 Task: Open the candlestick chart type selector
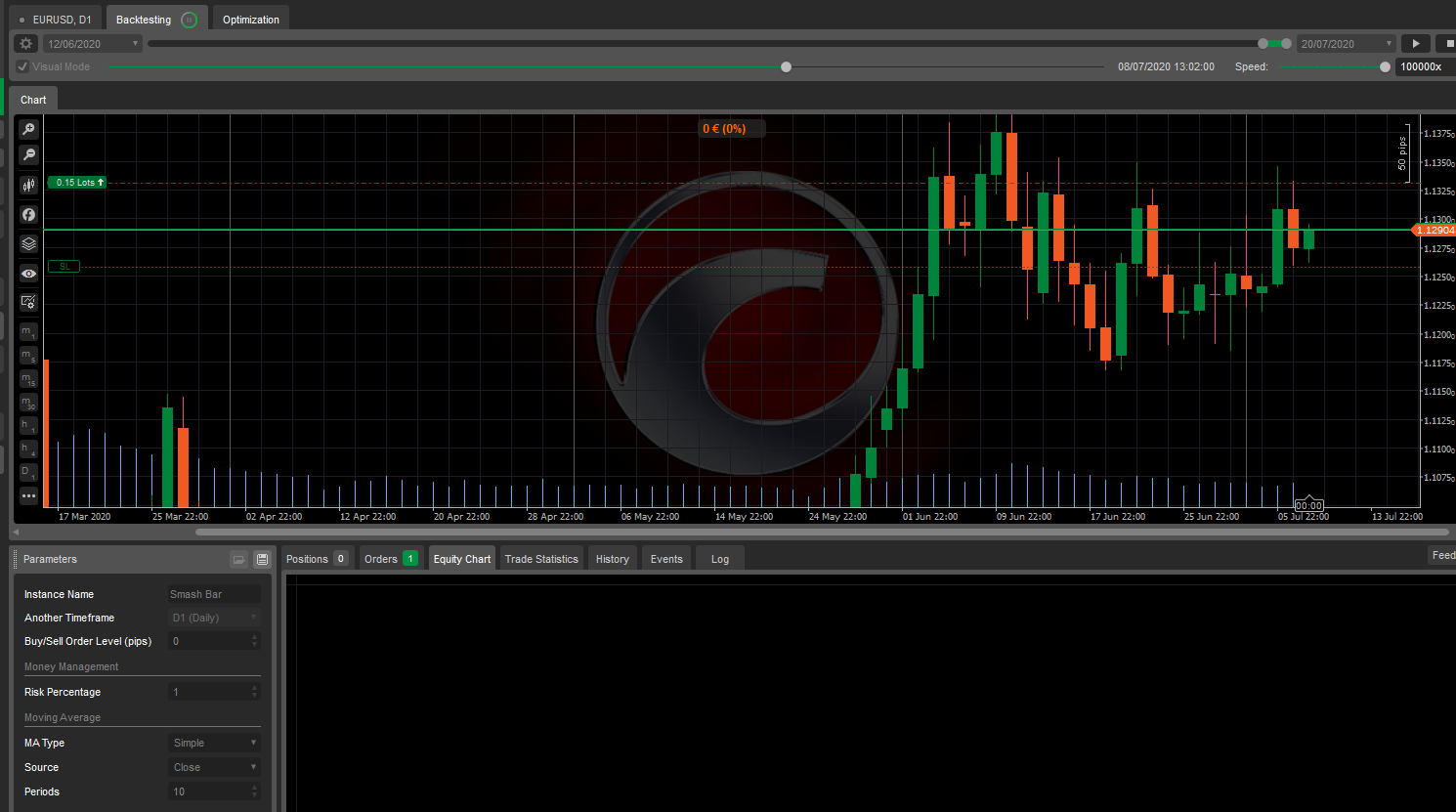pyautogui.click(x=28, y=185)
